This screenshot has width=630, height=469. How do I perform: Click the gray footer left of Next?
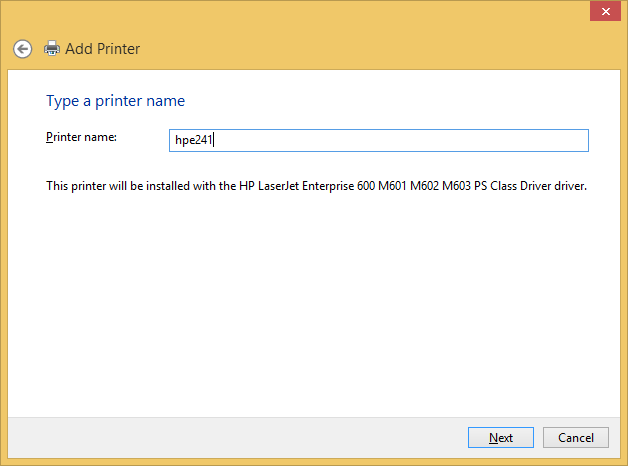[x=240, y=437]
